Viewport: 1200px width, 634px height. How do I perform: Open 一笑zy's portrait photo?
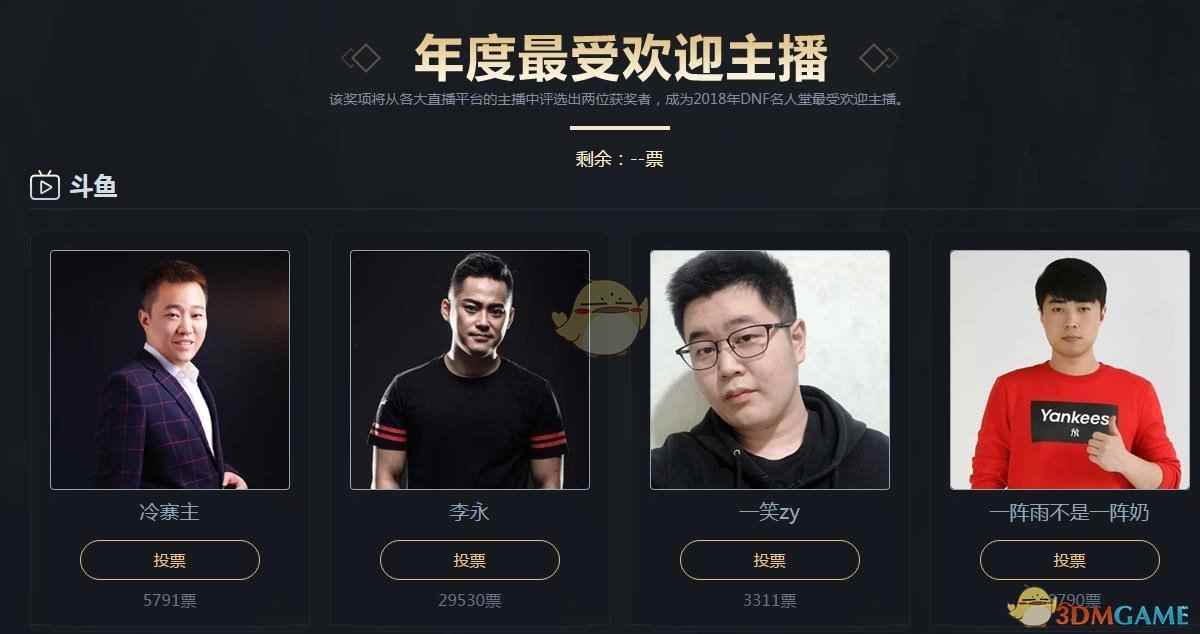[770, 370]
